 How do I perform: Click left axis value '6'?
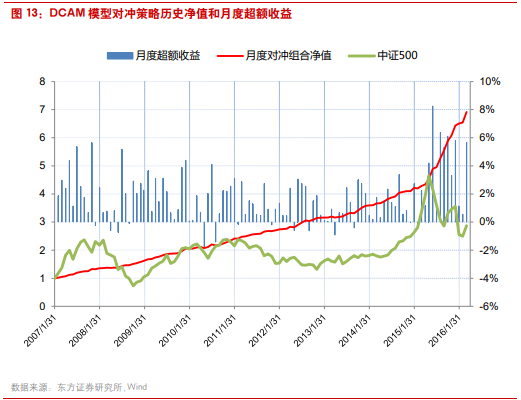click(x=42, y=137)
